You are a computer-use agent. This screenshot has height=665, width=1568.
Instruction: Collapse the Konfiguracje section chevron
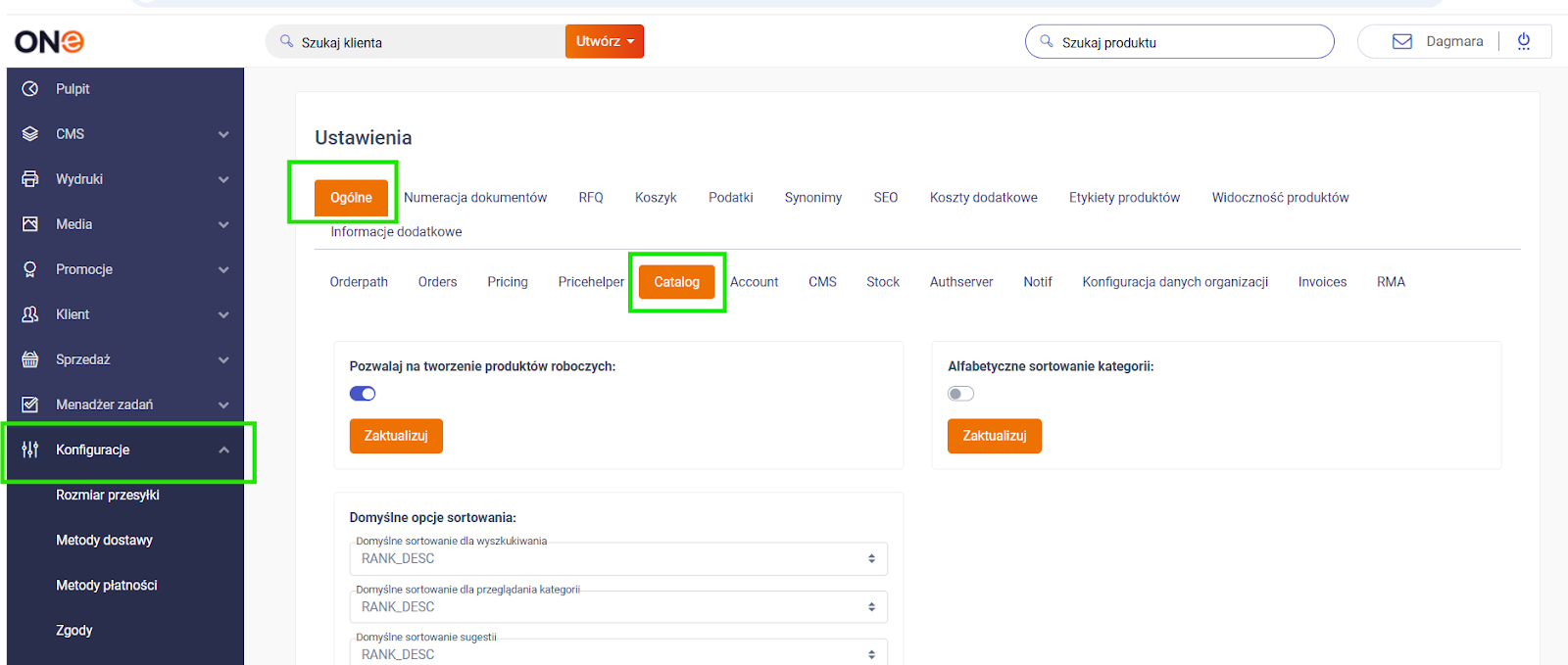point(223,450)
